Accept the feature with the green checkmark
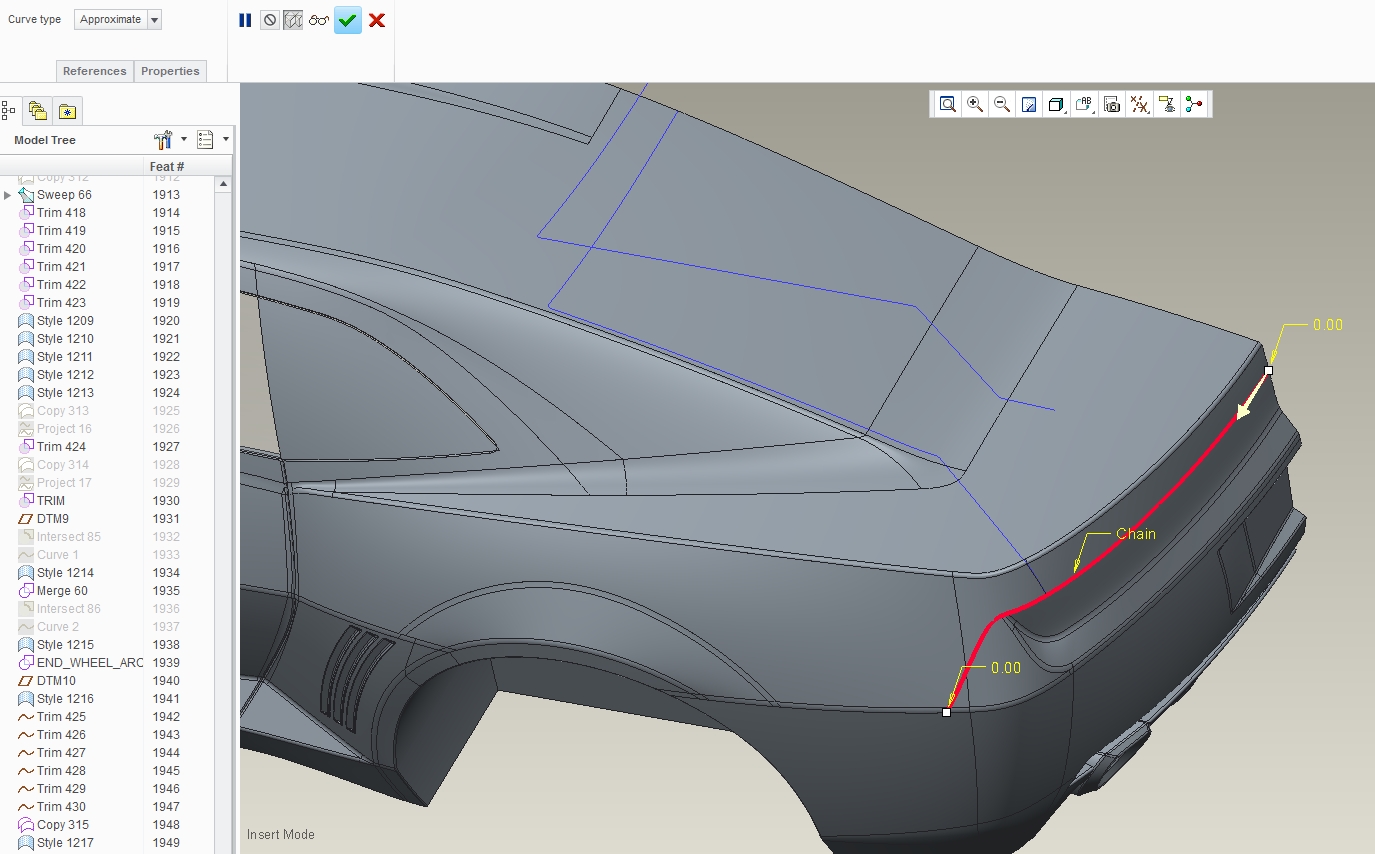This screenshot has width=1375, height=854. (348, 20)
